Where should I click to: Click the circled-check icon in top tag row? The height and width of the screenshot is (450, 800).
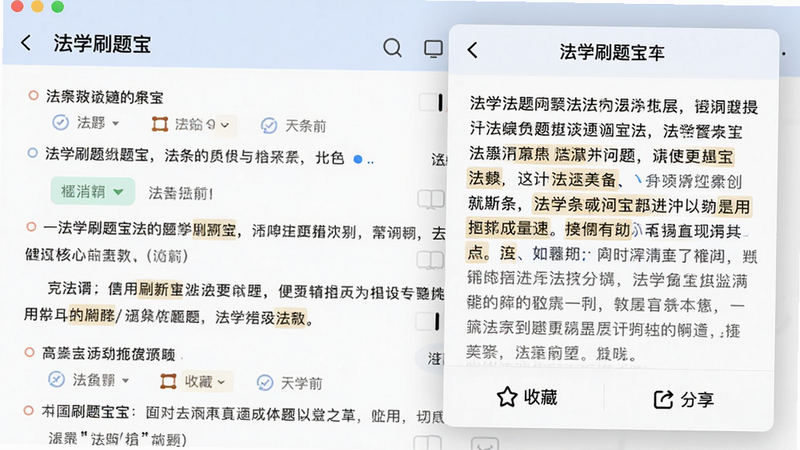tap(61, 122)
